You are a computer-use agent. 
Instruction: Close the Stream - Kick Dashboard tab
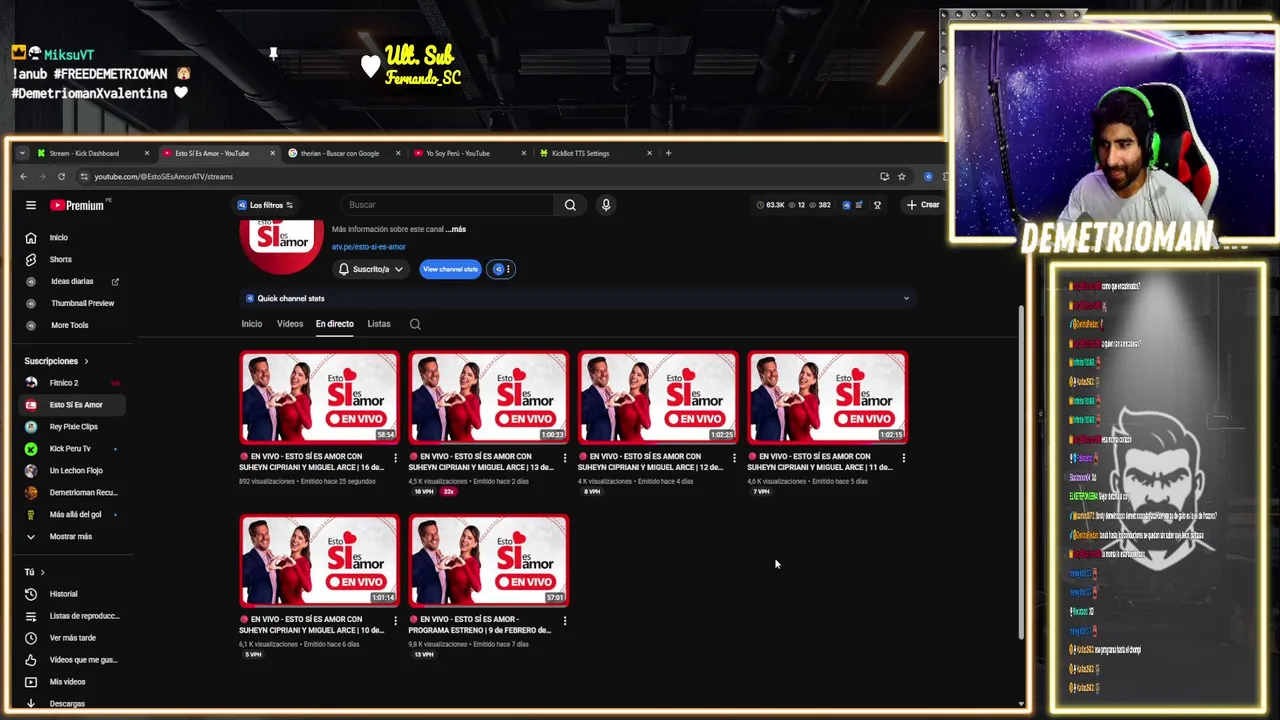point(146,153)
